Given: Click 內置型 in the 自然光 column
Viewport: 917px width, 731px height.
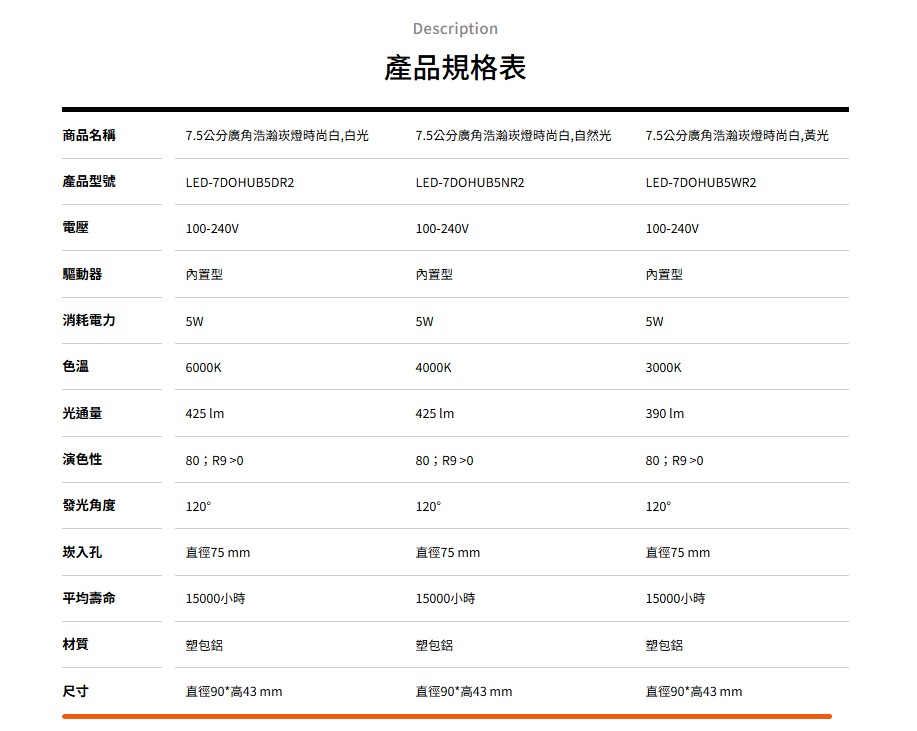Looking at the screenshot, I should pos(434,274).
